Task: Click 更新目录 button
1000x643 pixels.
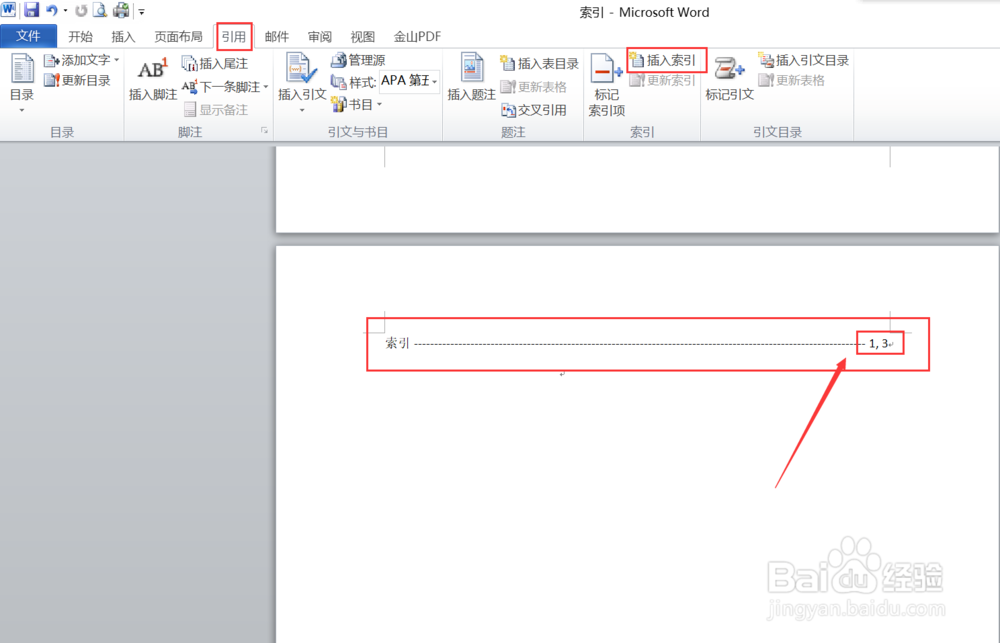Action: tap(77, 80)
